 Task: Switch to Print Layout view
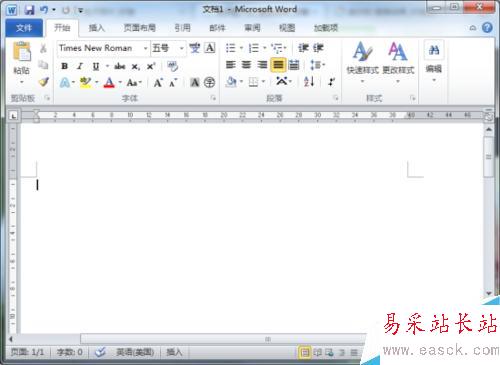point(304,352)
